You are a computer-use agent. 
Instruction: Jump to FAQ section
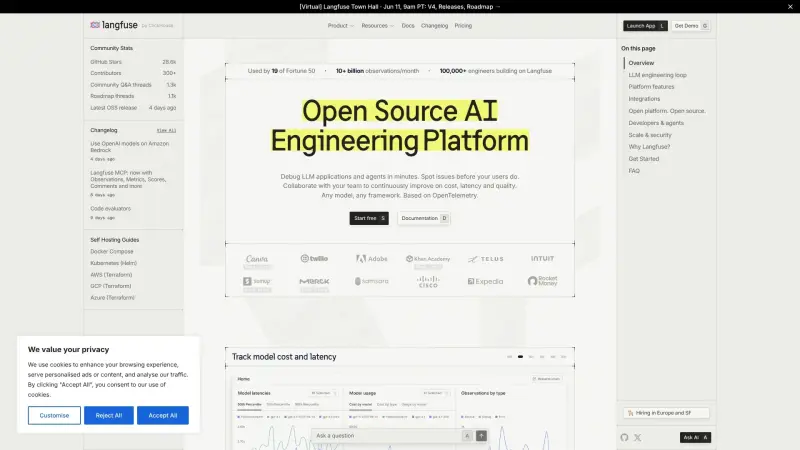(634, 171)
